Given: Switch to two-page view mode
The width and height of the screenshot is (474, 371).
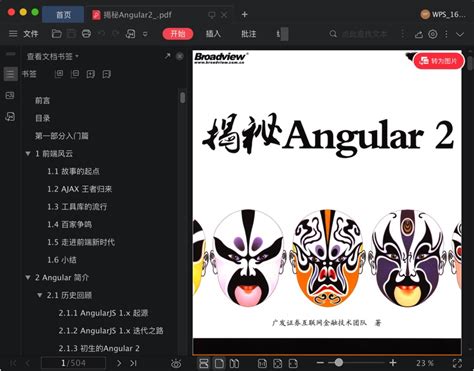Looking at the screenshot, I should [234, 363].
